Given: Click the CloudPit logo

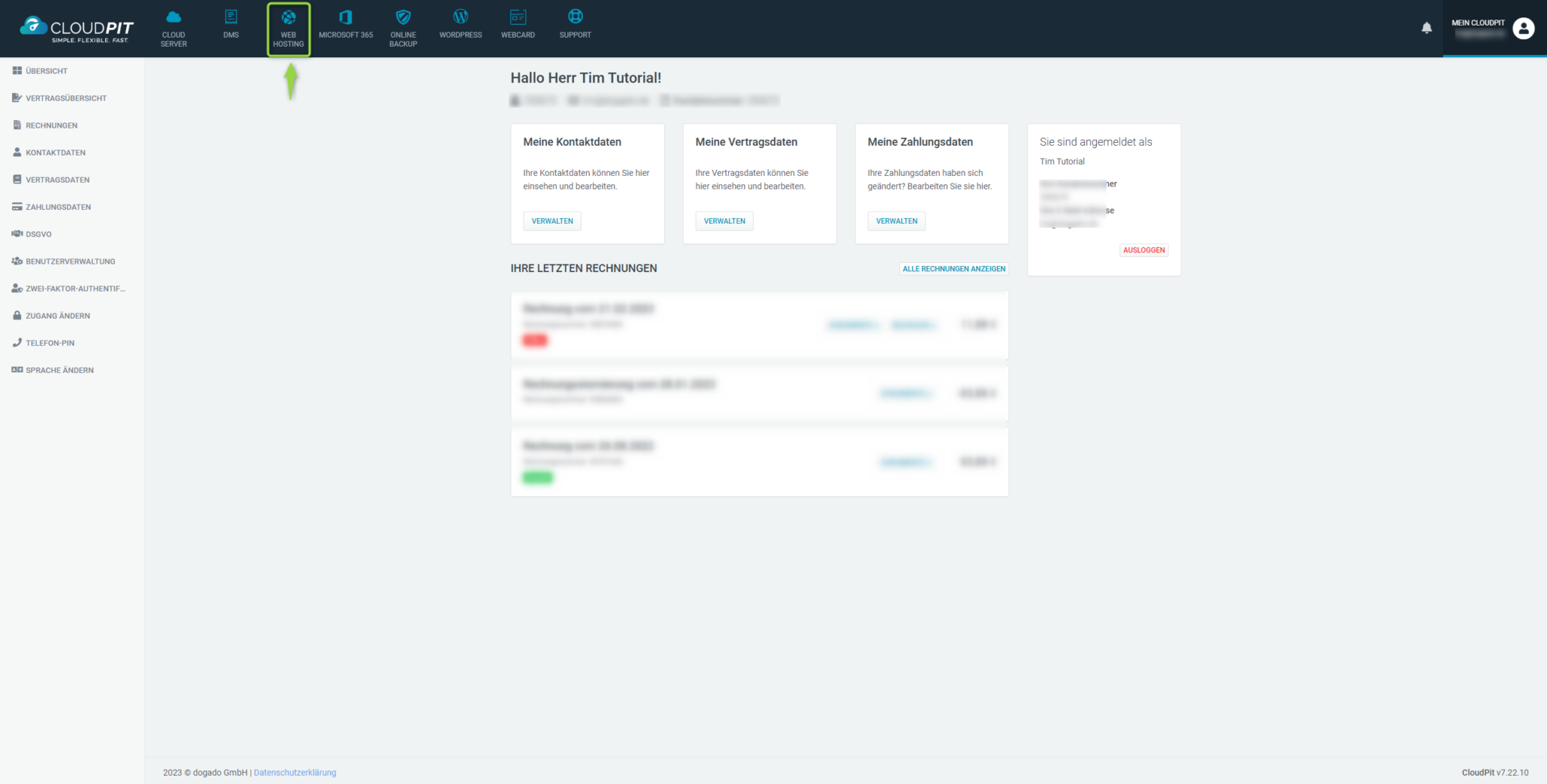Looking at the screenshot, I should point(76,29).
